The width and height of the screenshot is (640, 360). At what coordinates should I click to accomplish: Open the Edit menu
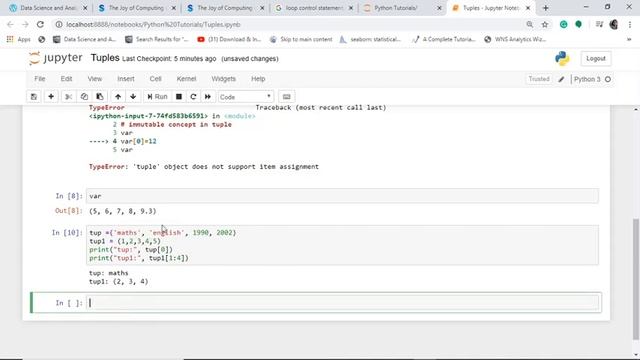tap(66, 79)
